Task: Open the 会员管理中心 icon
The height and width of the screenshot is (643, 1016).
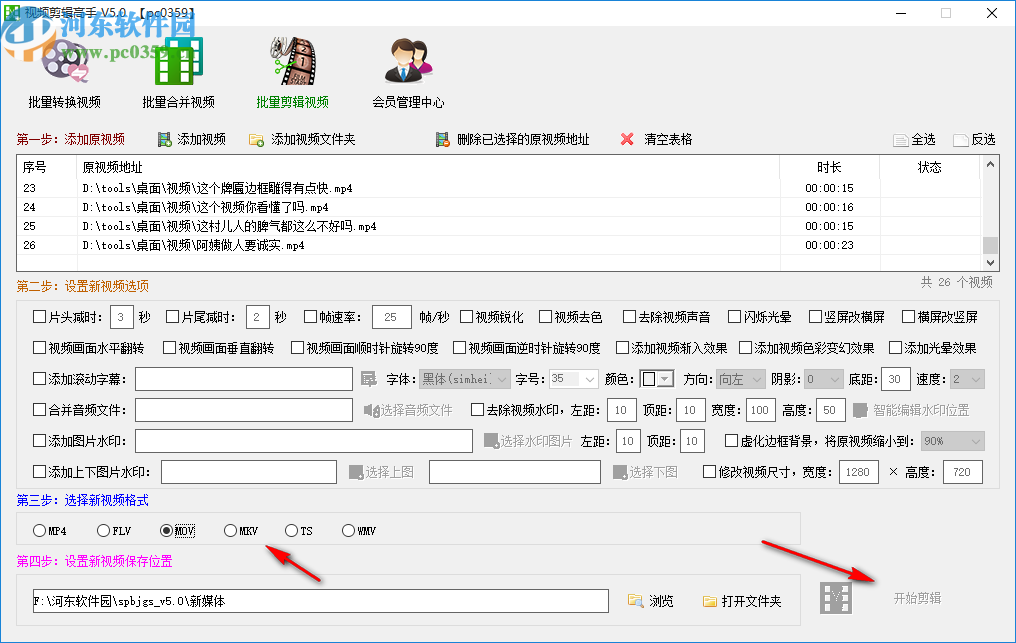Action: pos(408,62)
